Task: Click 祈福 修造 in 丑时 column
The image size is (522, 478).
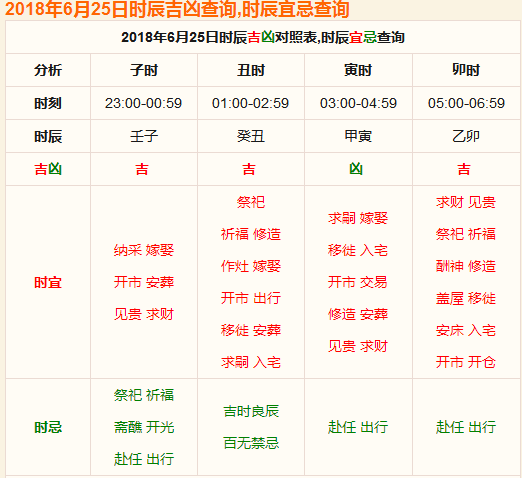Action: 251,234
